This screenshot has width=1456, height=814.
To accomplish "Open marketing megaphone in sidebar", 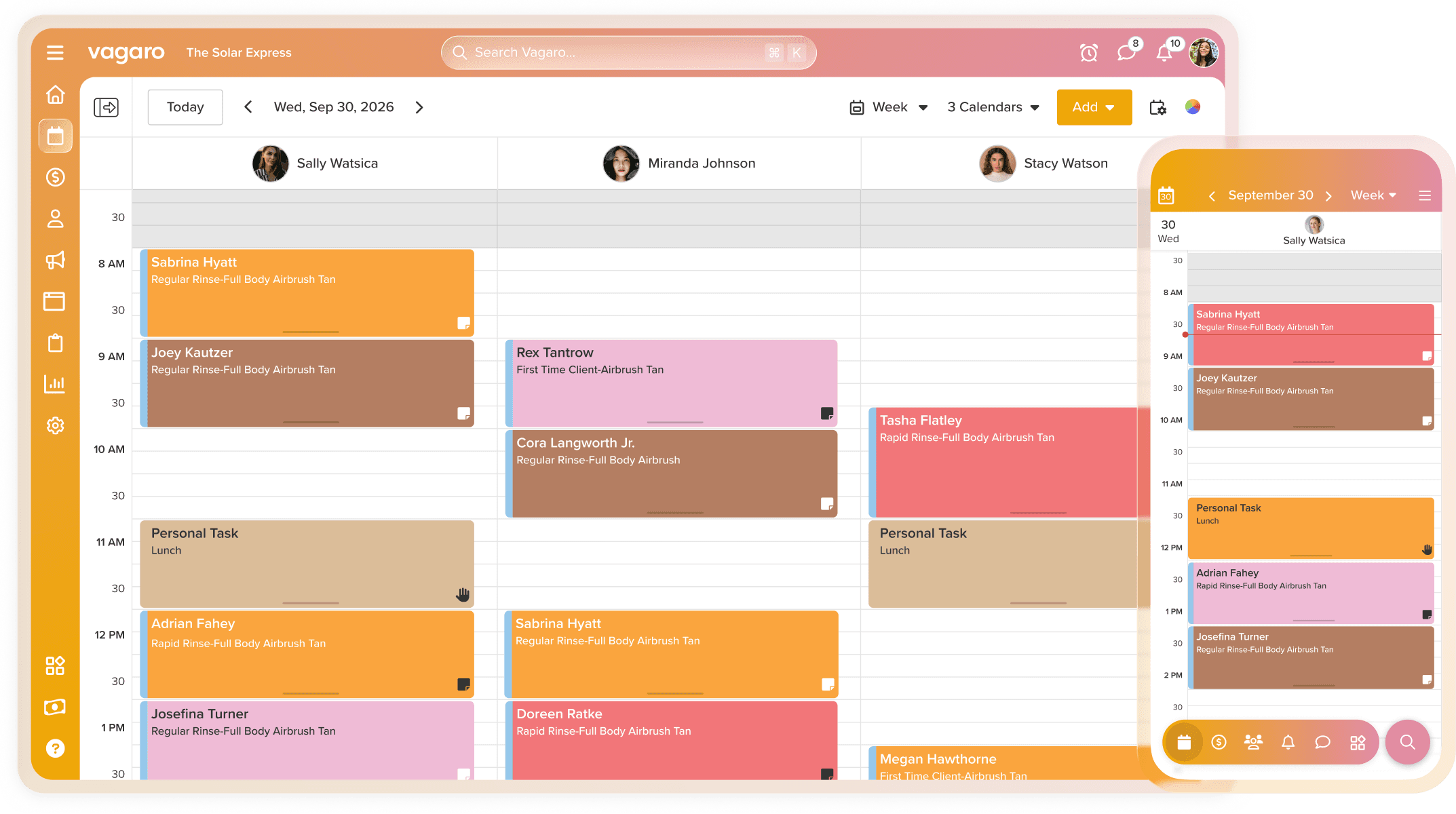I will (x=55, y=260).
